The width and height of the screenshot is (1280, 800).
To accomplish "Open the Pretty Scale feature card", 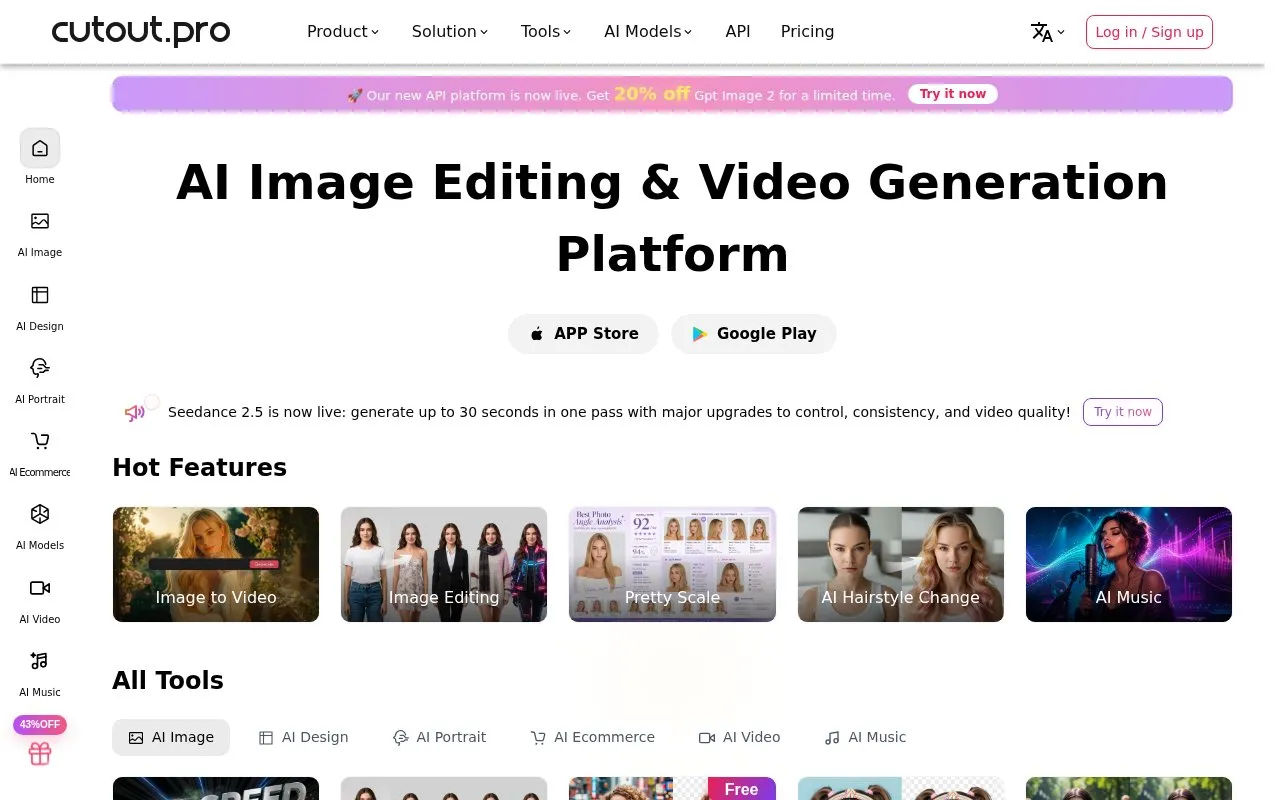I will (x=672, y=564).
